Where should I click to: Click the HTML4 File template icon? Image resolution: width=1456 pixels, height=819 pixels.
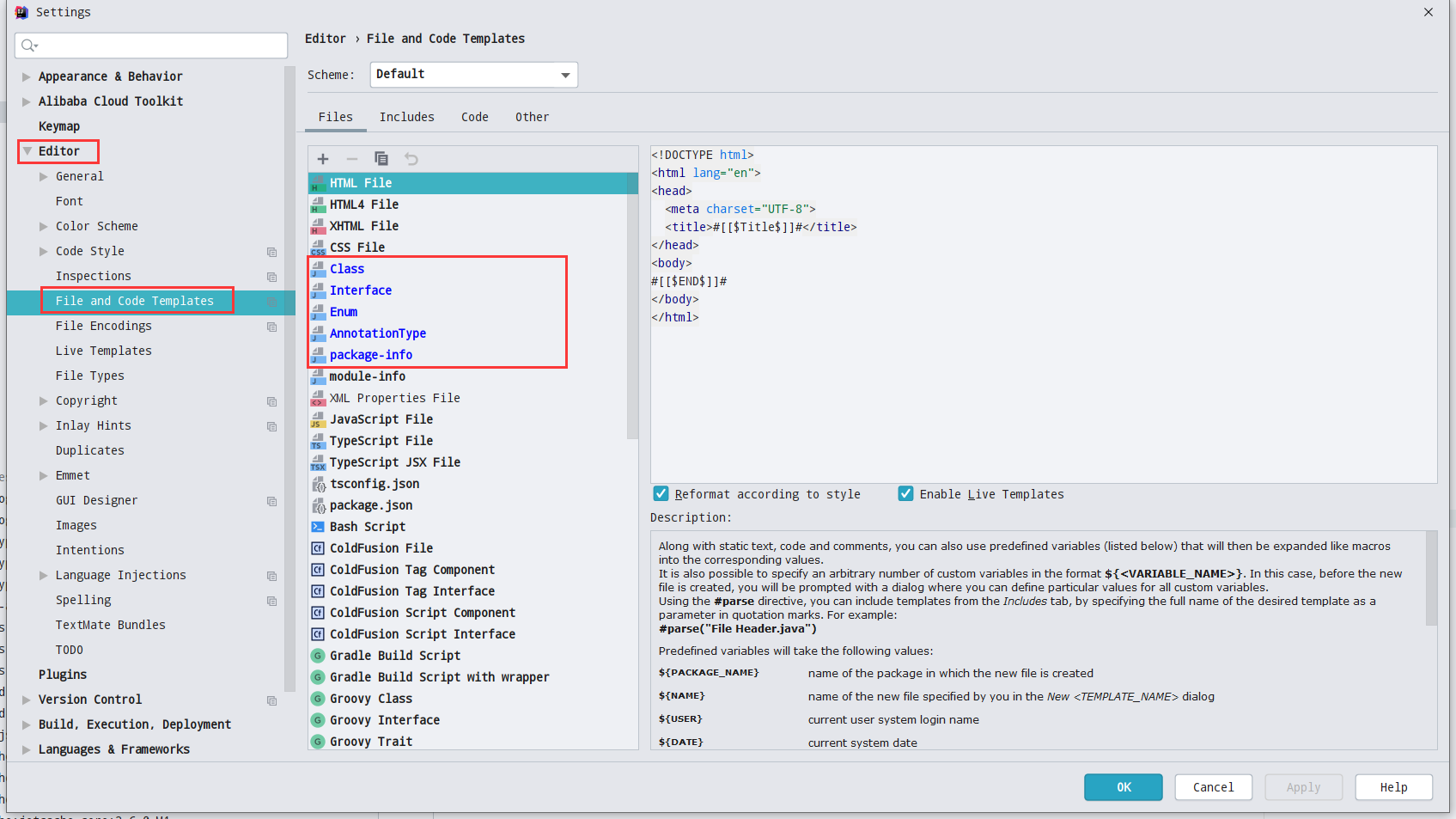tap(318, 205)
